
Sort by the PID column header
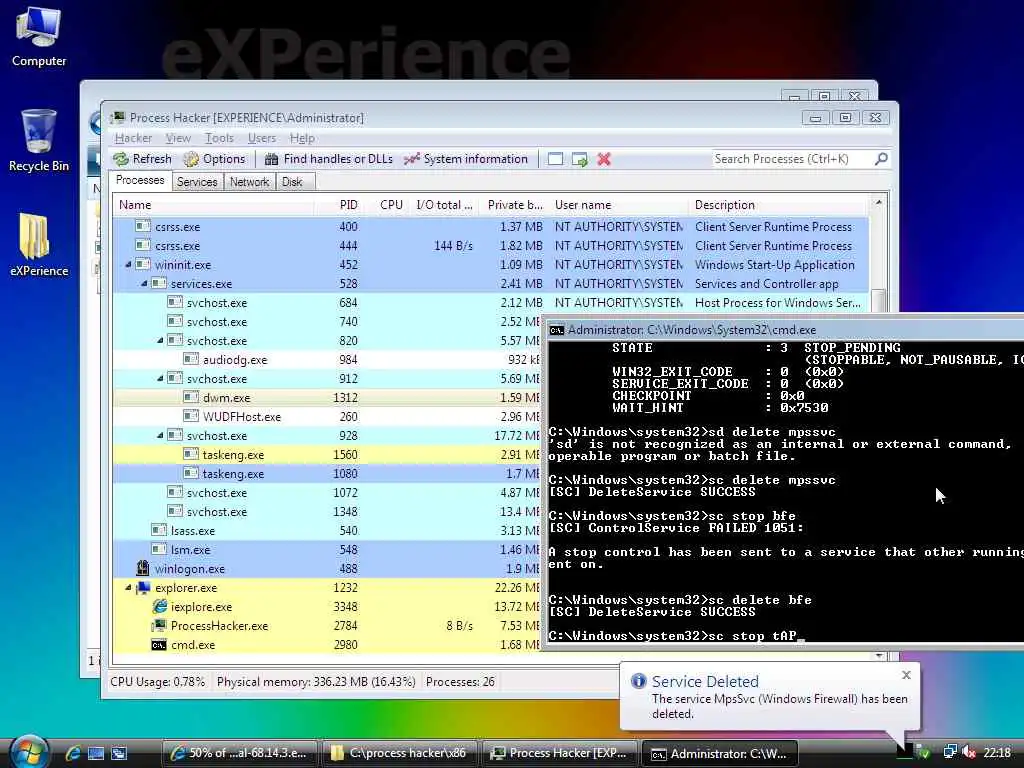click(x=340, y=204)
